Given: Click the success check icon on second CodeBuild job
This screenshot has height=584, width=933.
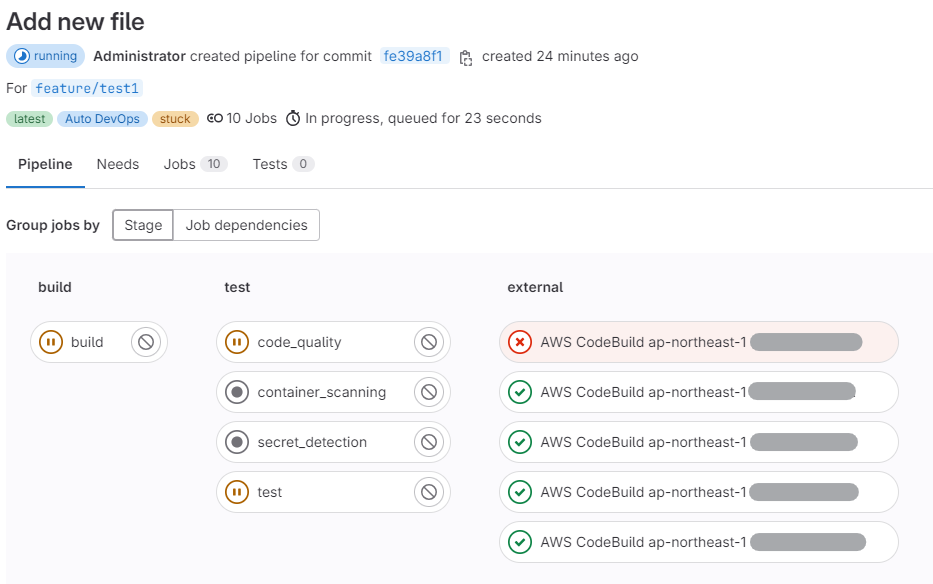Looking at the screenshot, I should (x=519, y=392).
